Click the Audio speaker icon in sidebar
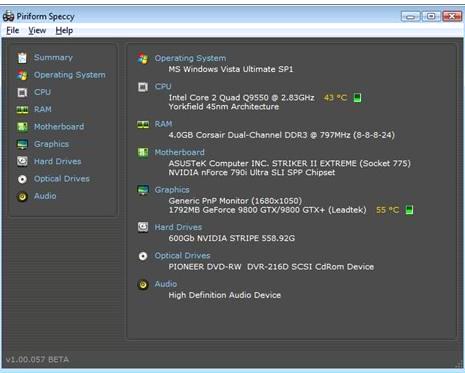This screenshot has width=465, height=373. [x=22, y=197]
